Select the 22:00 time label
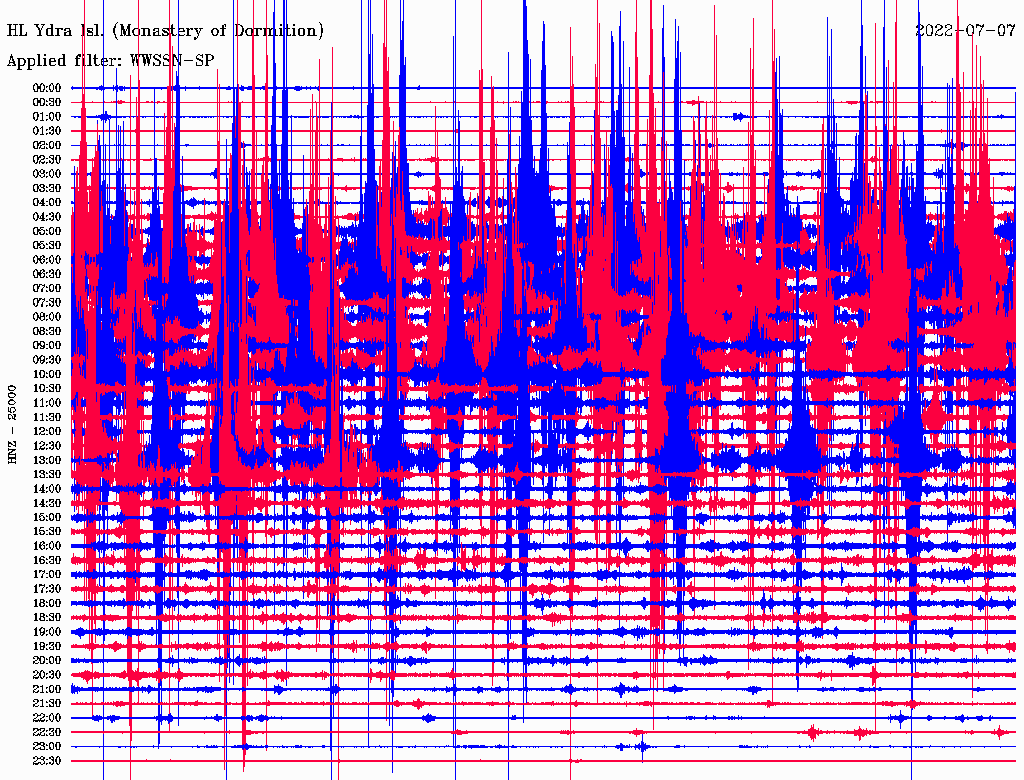This screenshot has width=1024, height=780. pyautogui.click(x=47, y=718)
